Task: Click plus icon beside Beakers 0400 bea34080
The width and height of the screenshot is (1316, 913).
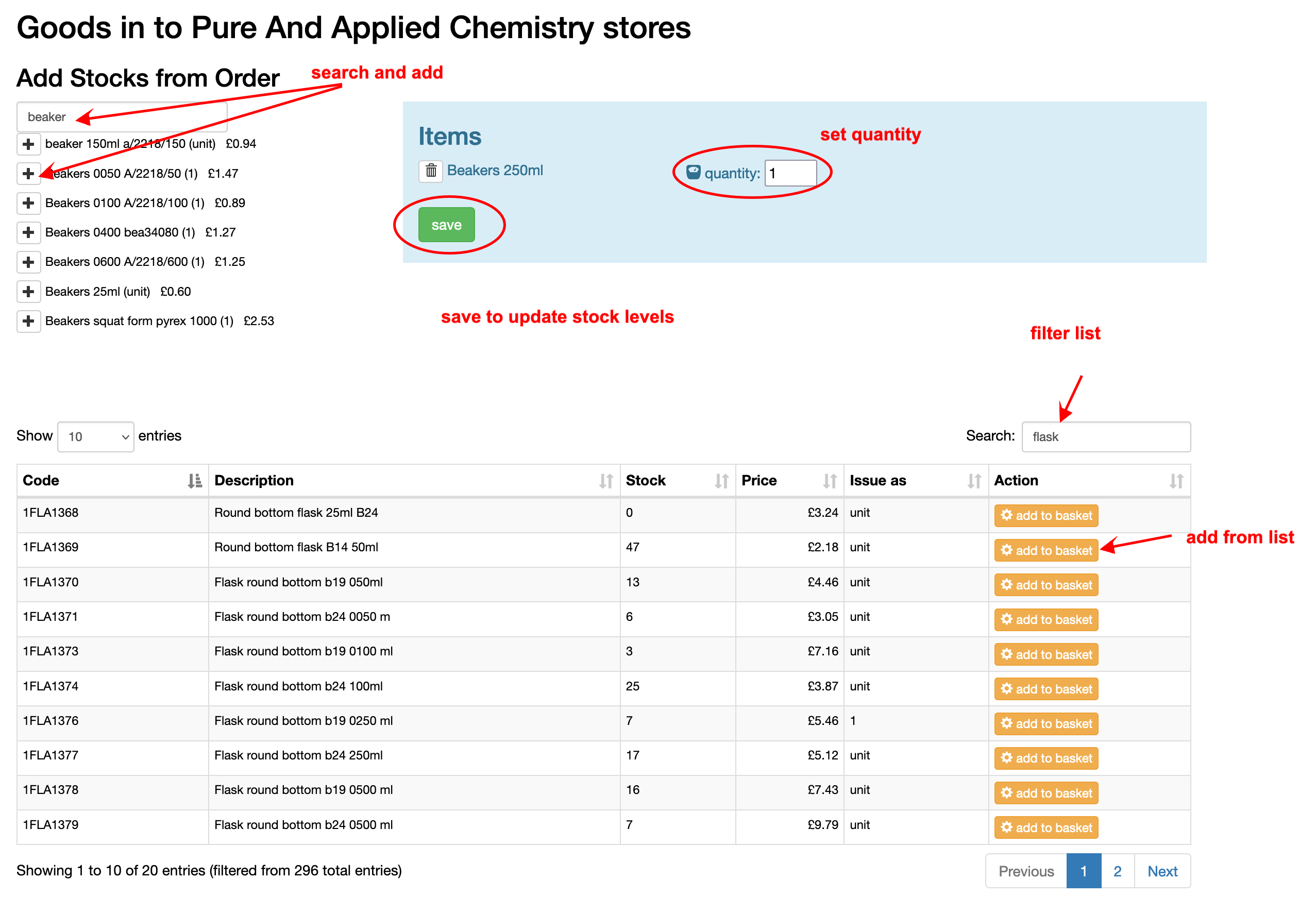Action: [x=28, y=233]
